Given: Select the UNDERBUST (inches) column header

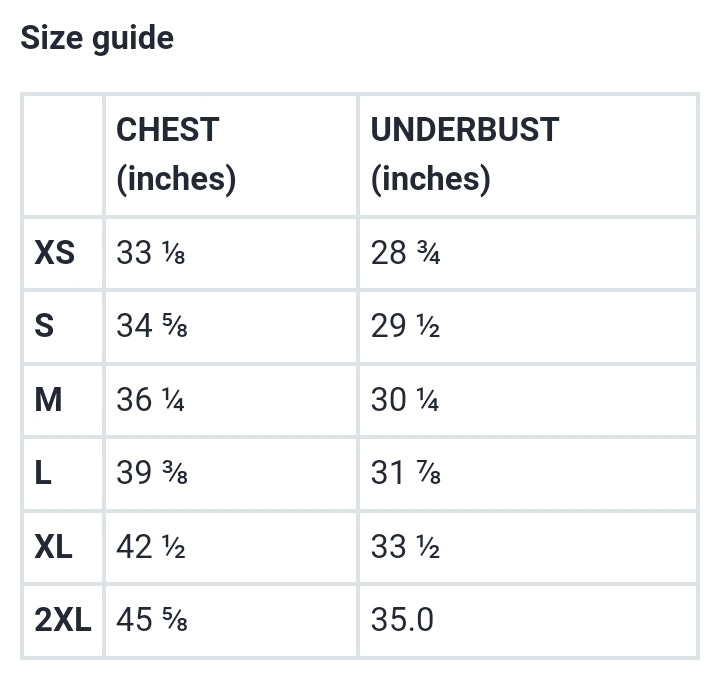Looking at the screenshot, I should pyautogui.click(x=465, y=155).
